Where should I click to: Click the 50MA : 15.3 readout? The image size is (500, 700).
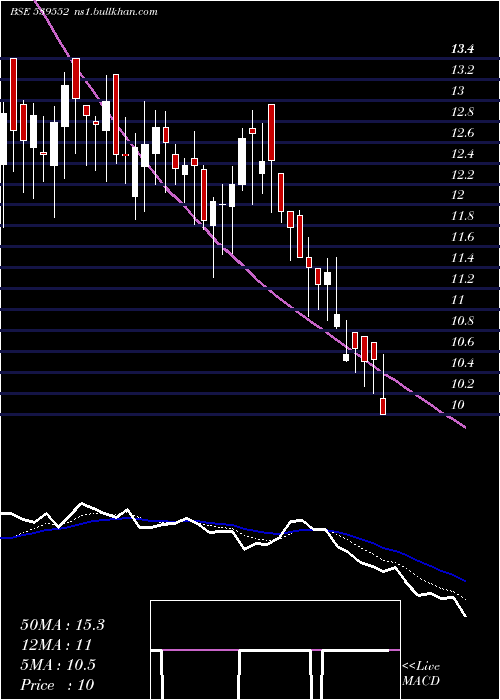pos(62,625)
